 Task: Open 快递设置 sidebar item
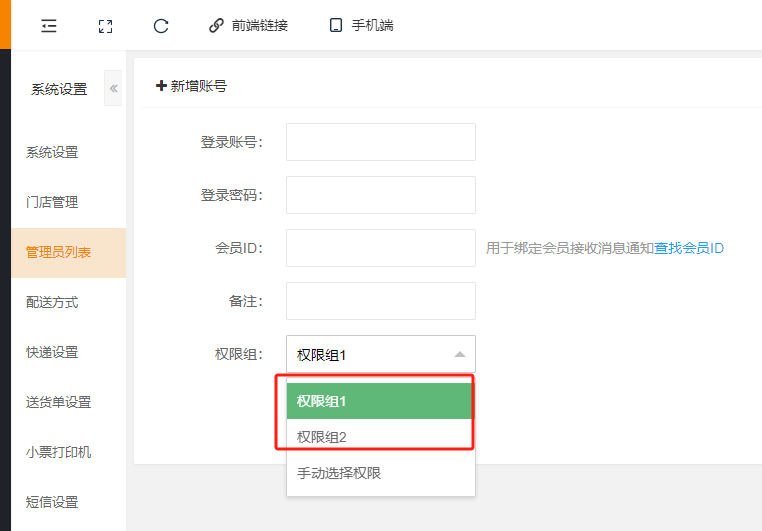52,352
